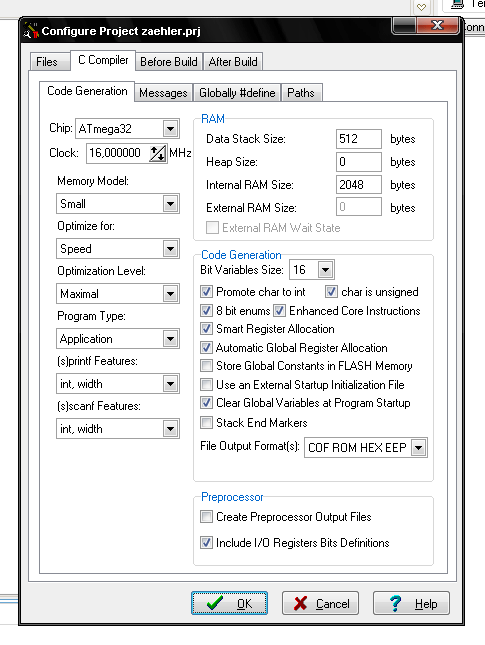Check Create Preprocessor Output Files

[x=206, y=517]
